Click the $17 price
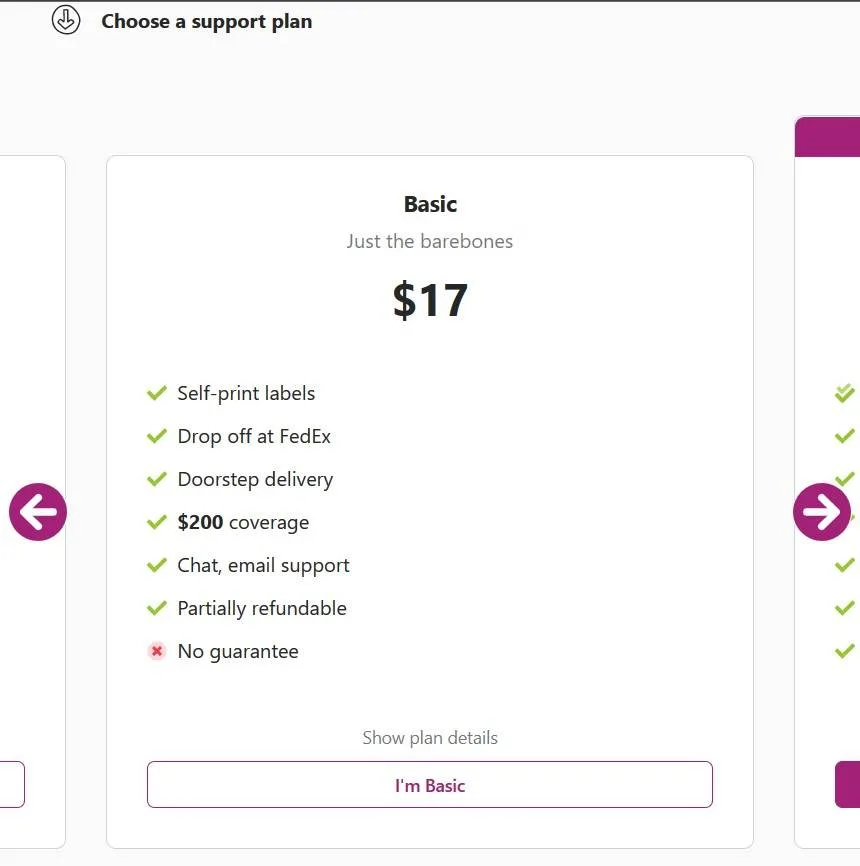860x866 pixels. (430, 300)
